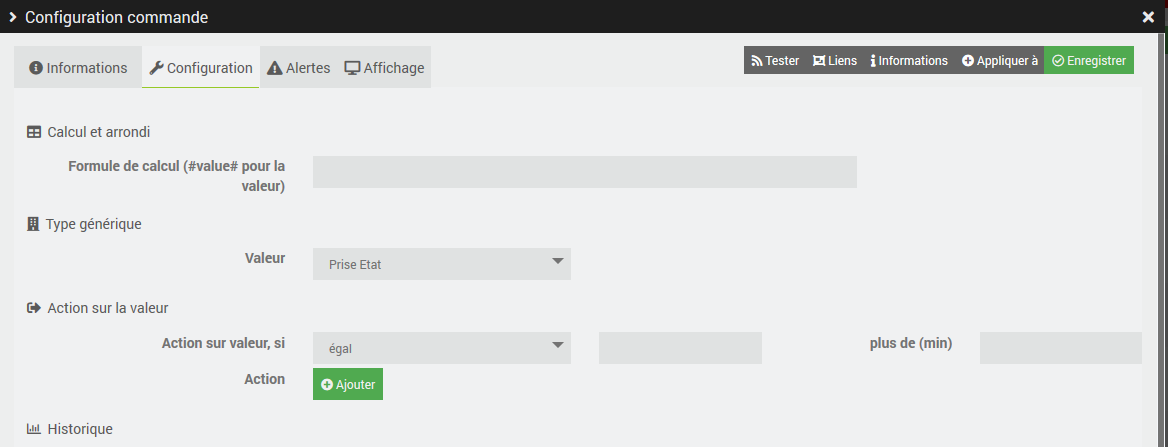Open the Liens dialog
Viewport: 1168px width, 447px height.
834,61
